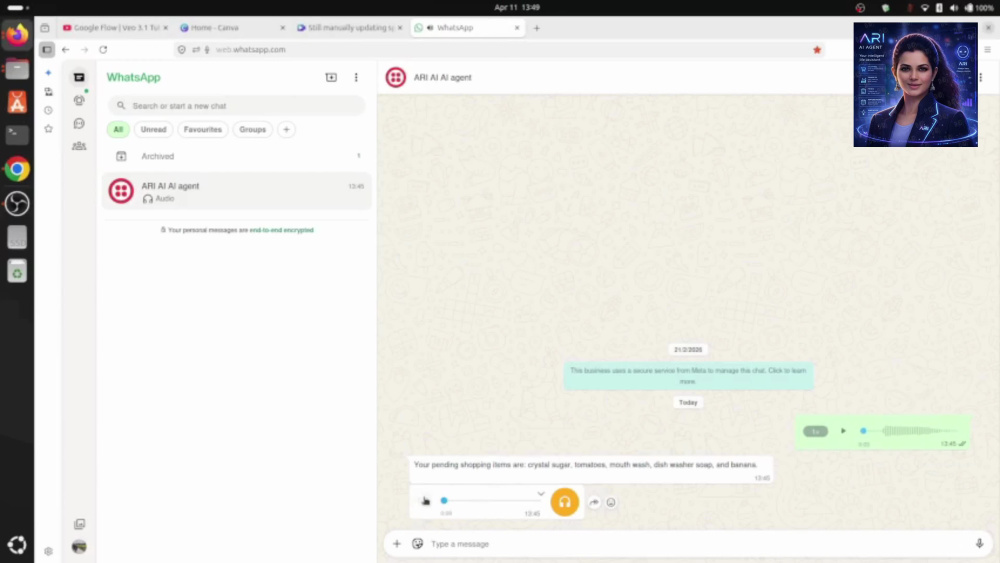1000x563 pixels.
Task: Launch Google Chrome from the dock
Action: coord(17,170)
